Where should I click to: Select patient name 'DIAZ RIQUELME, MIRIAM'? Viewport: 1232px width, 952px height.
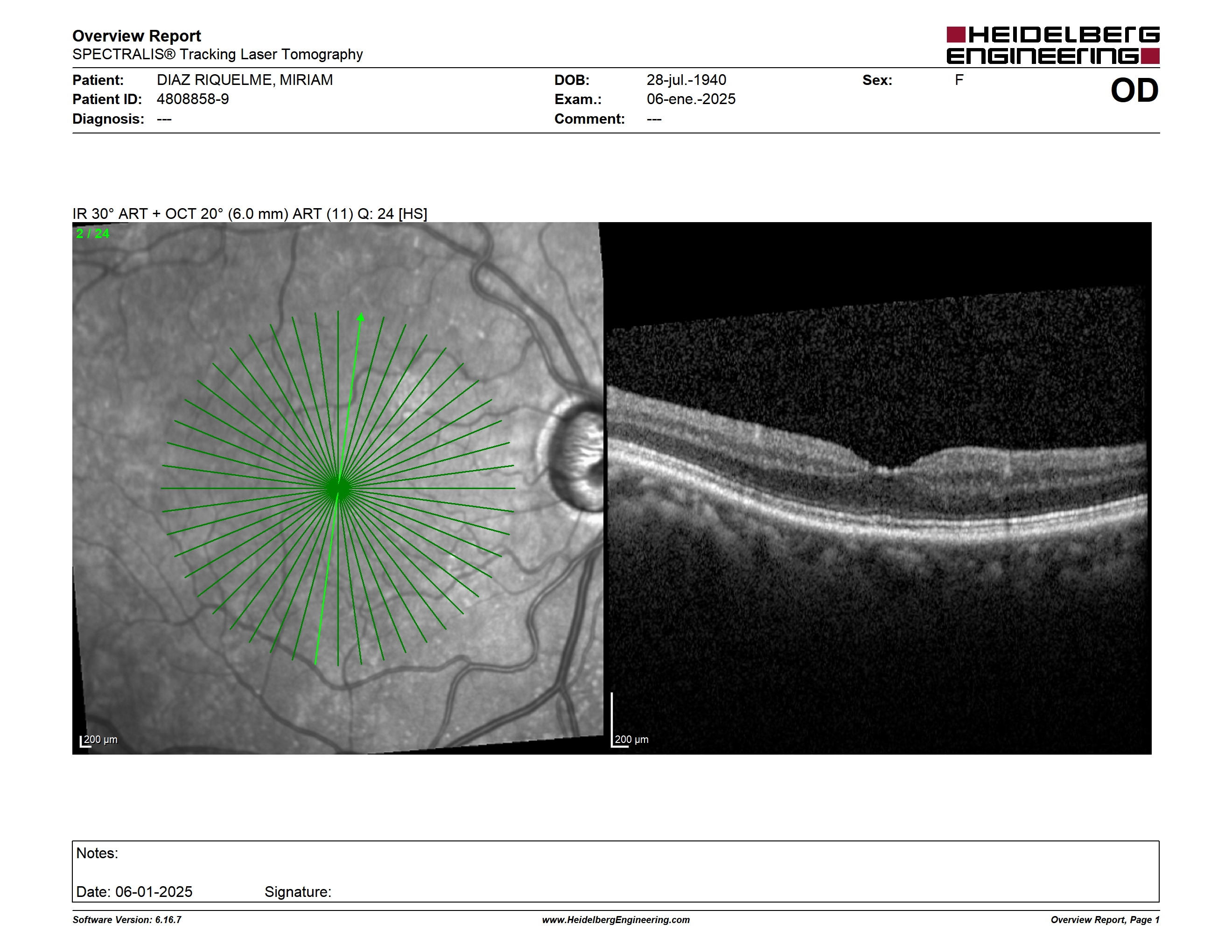[245, 80]
